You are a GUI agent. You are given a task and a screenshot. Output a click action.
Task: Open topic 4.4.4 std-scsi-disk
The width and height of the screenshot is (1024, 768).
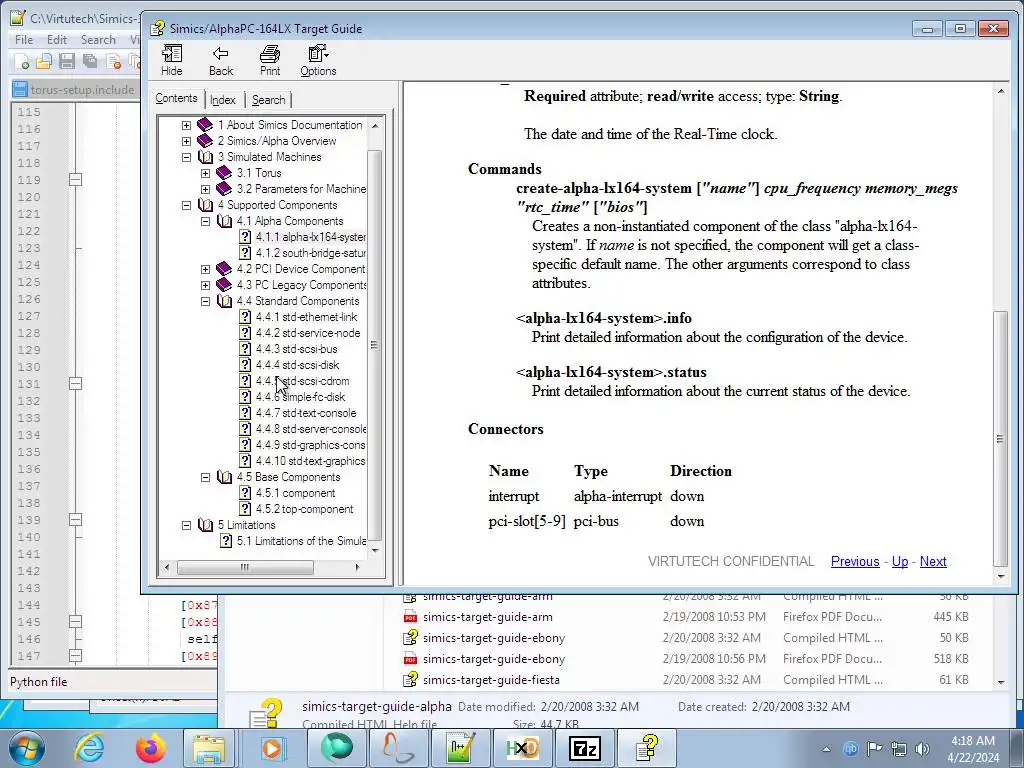(x=297, y=365)
